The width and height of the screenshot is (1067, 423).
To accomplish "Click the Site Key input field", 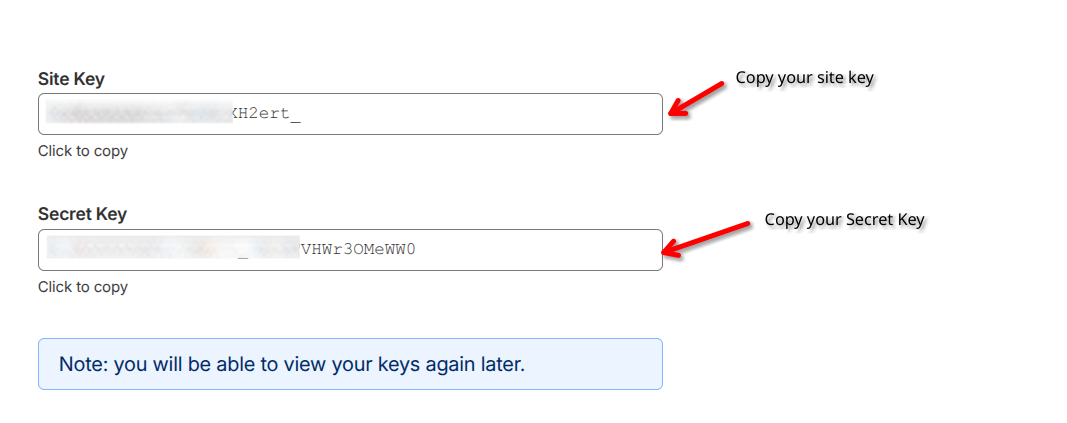I will click(350, 114).
